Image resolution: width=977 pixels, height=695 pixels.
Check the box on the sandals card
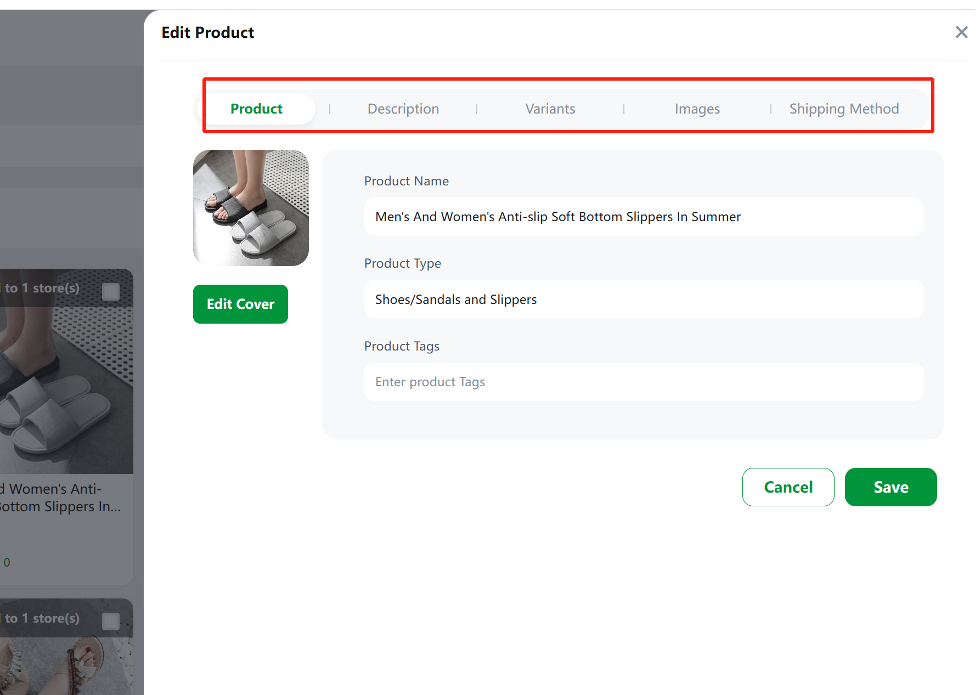click(x=110, y=621)
